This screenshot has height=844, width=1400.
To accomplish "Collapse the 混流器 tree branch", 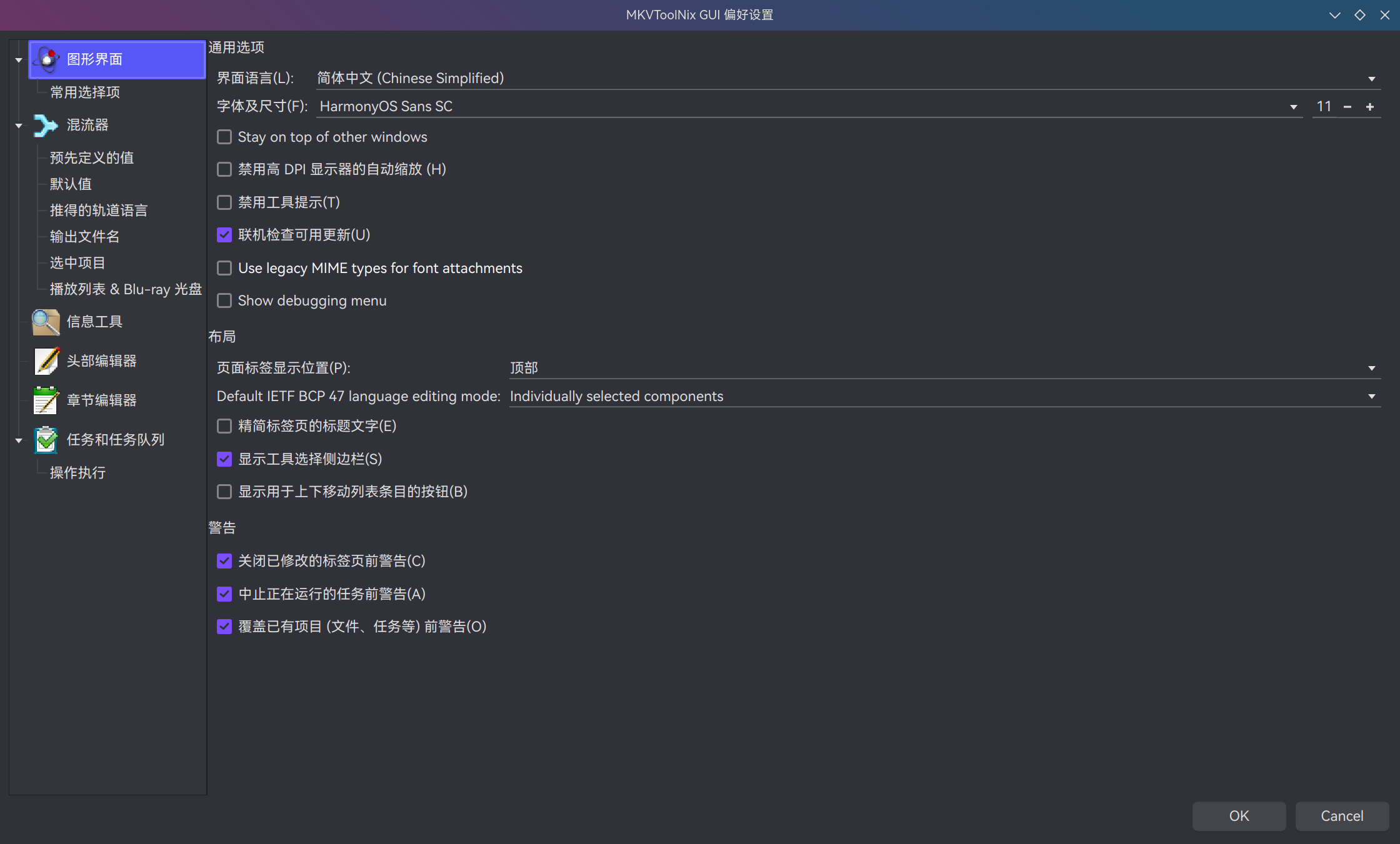I will coord(18,125).
